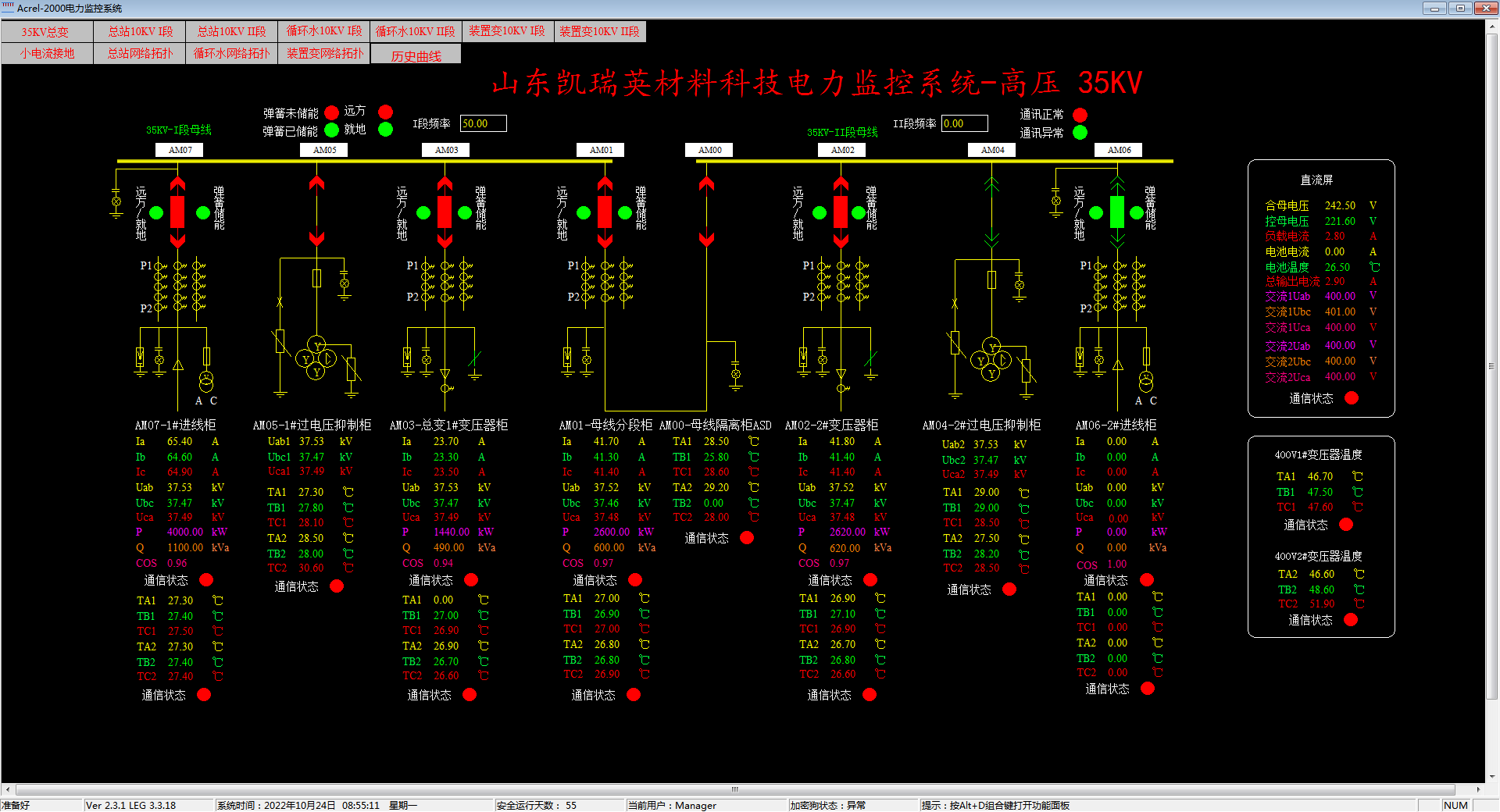The image size is (1500, 812).
Task: Click the AM05 voltage transformer Y symbol
Action: tap(316, 359)
